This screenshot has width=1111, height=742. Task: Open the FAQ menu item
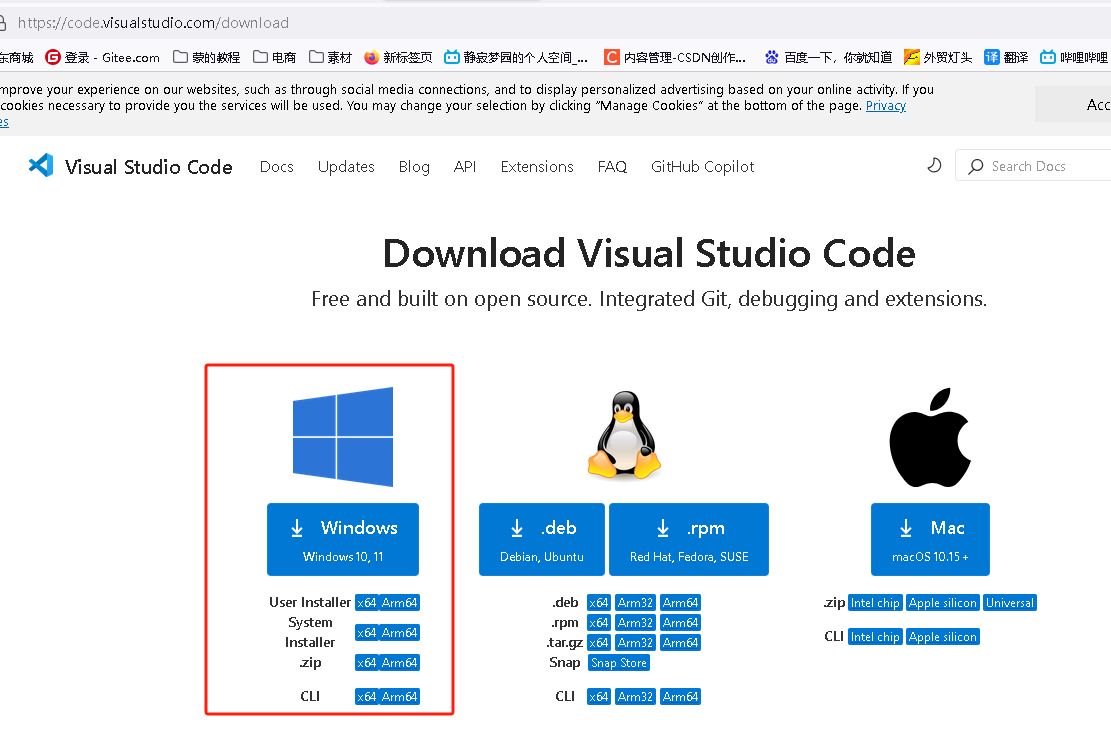tap(612, 167)
